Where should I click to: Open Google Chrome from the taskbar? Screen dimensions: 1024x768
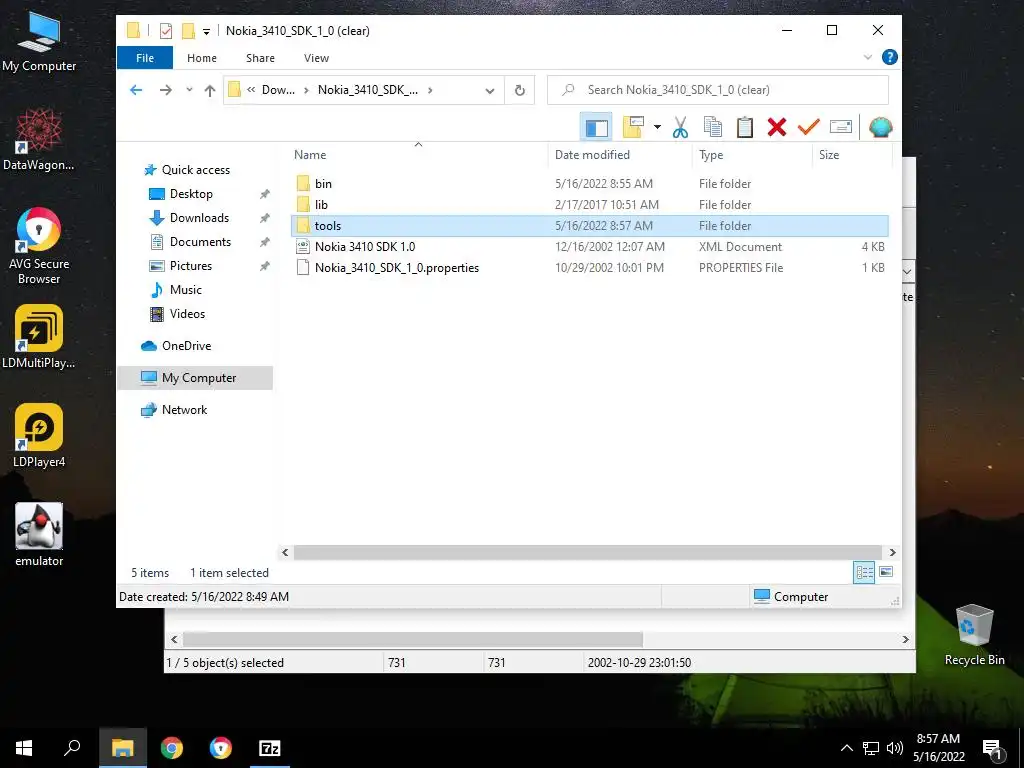coord(172,748)
